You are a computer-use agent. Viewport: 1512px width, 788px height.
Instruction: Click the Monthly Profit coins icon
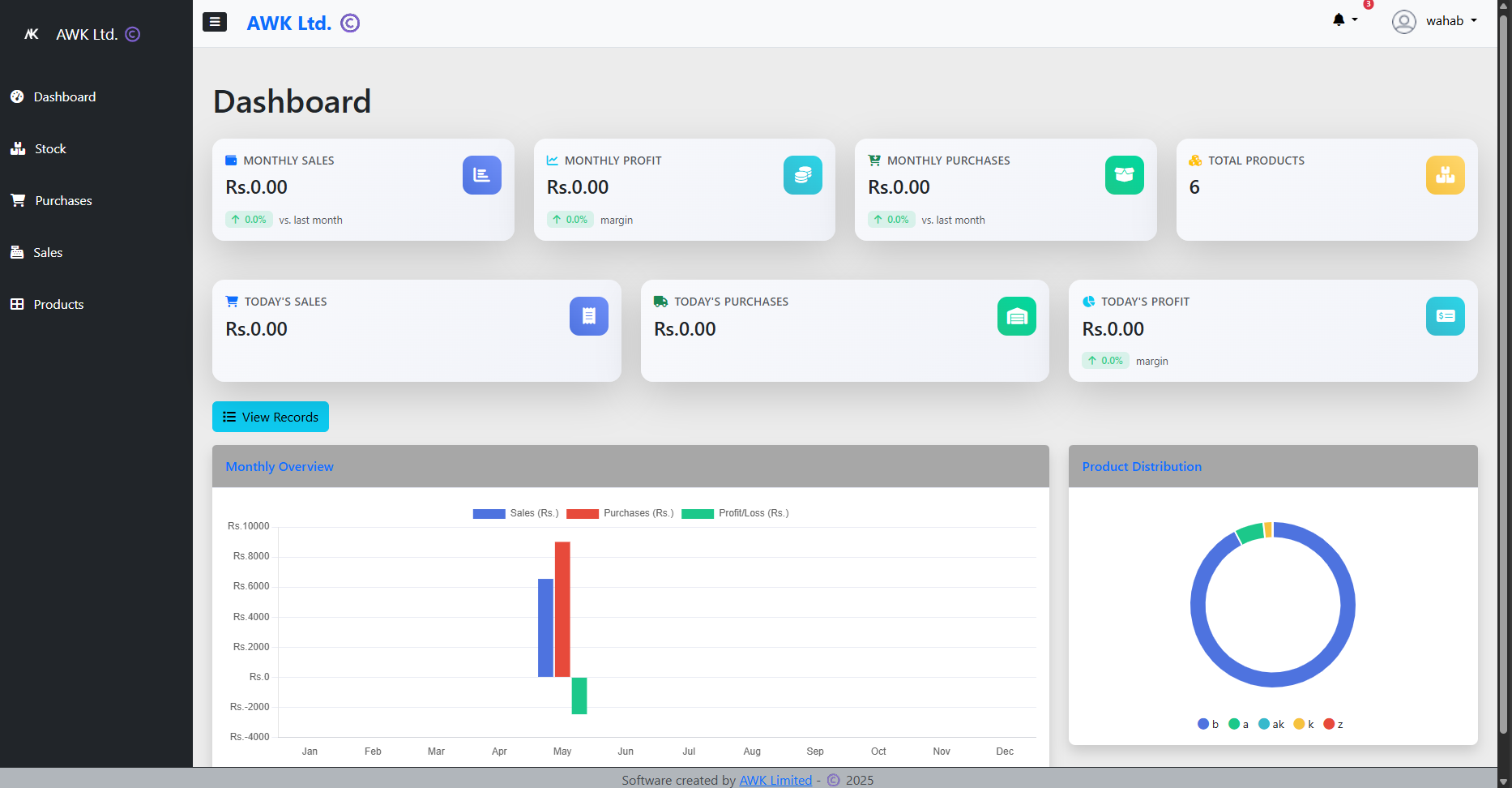(802, 175)
